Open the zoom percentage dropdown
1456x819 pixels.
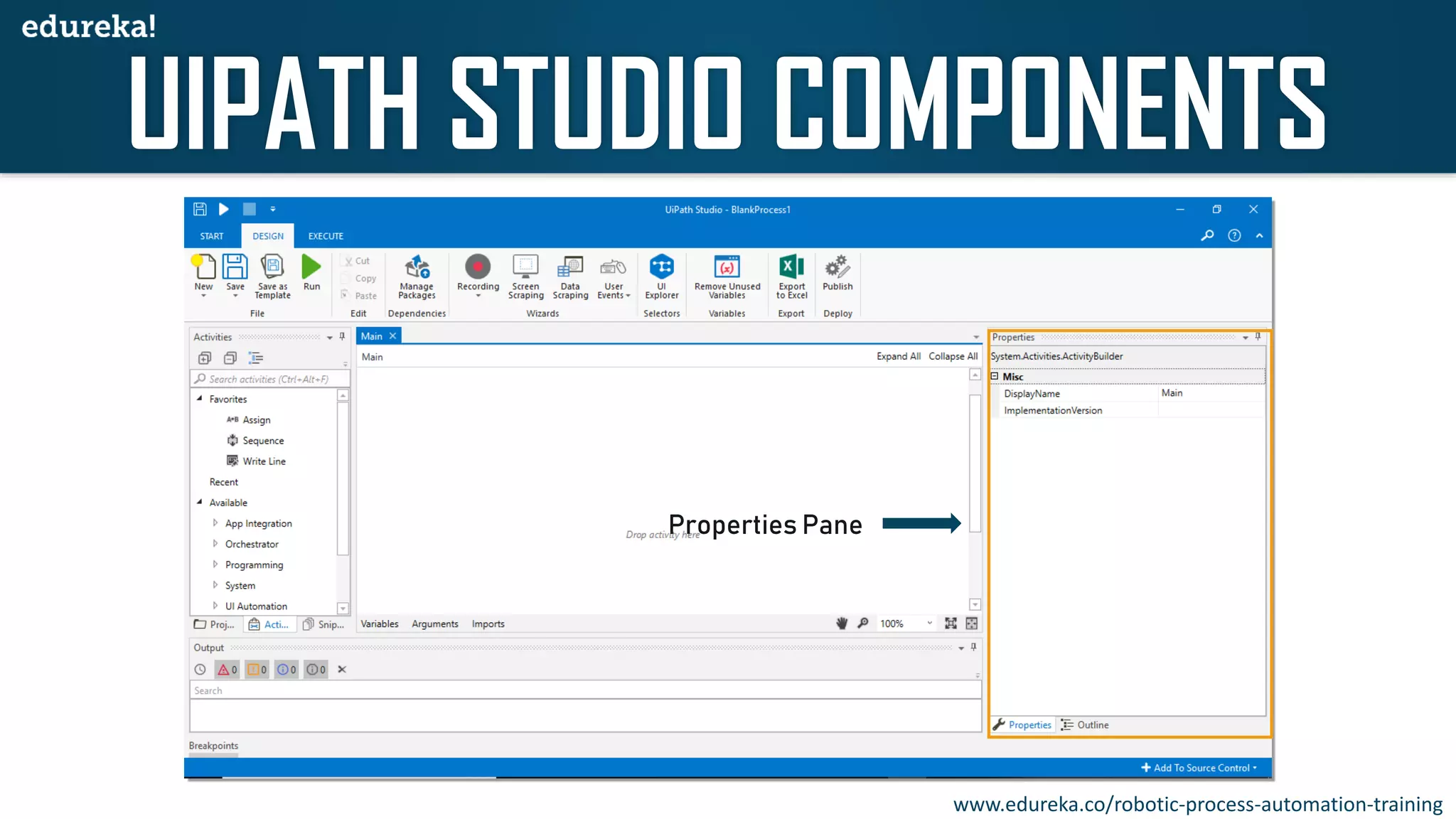click(929, 623)
